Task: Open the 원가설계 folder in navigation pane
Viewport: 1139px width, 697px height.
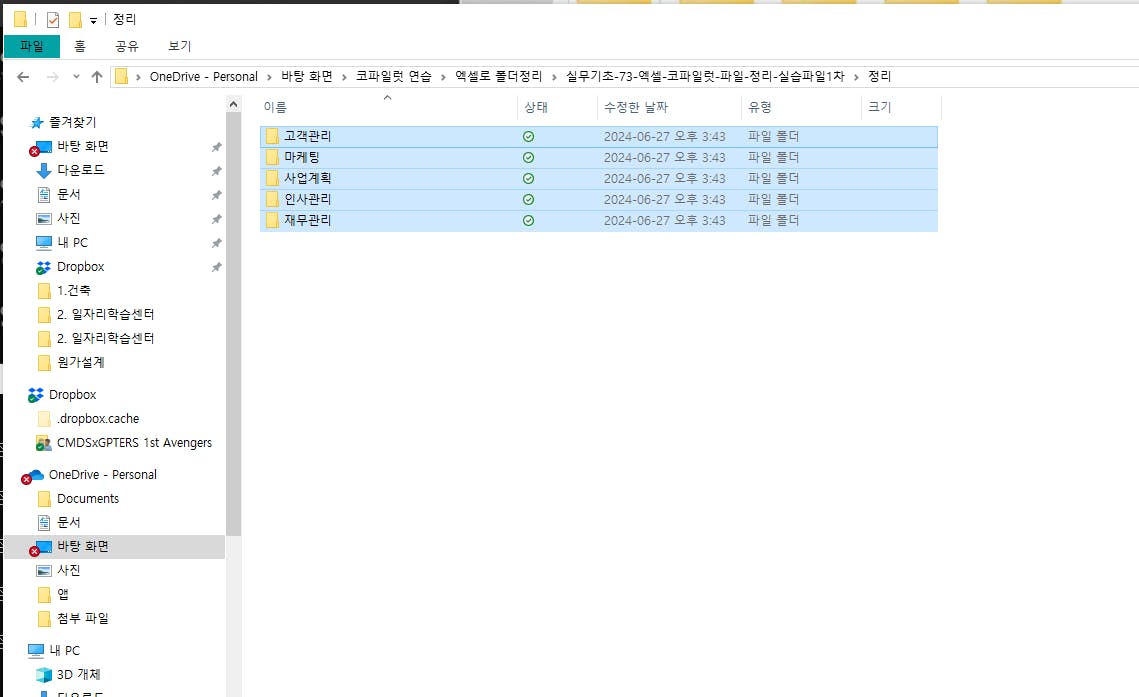Action: coord(81,362)
